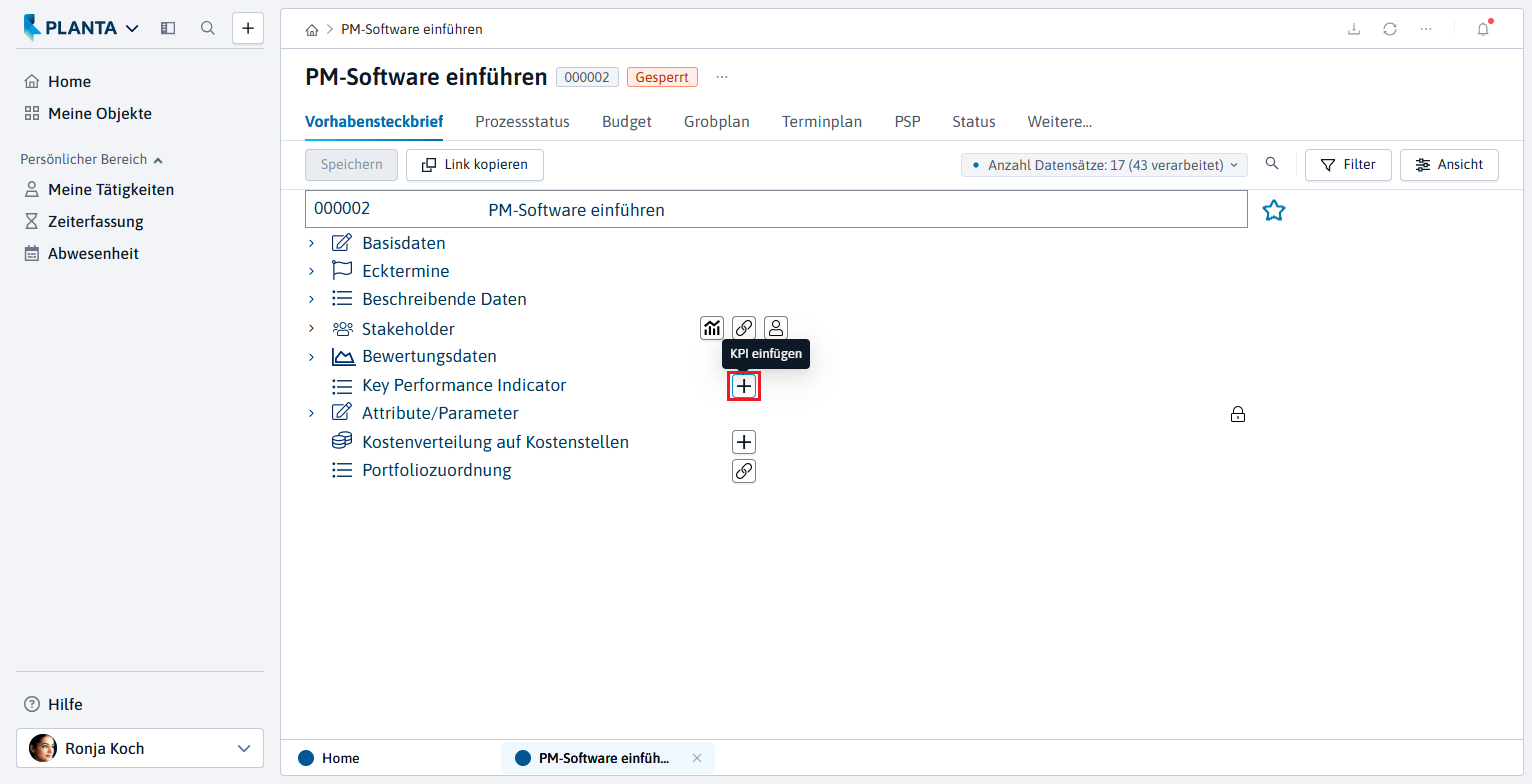1532x784 pixels.
Task: Open the three-dot menu beside the Gesperrt badge
Action: pyautogui.click(x=722, y=77)
